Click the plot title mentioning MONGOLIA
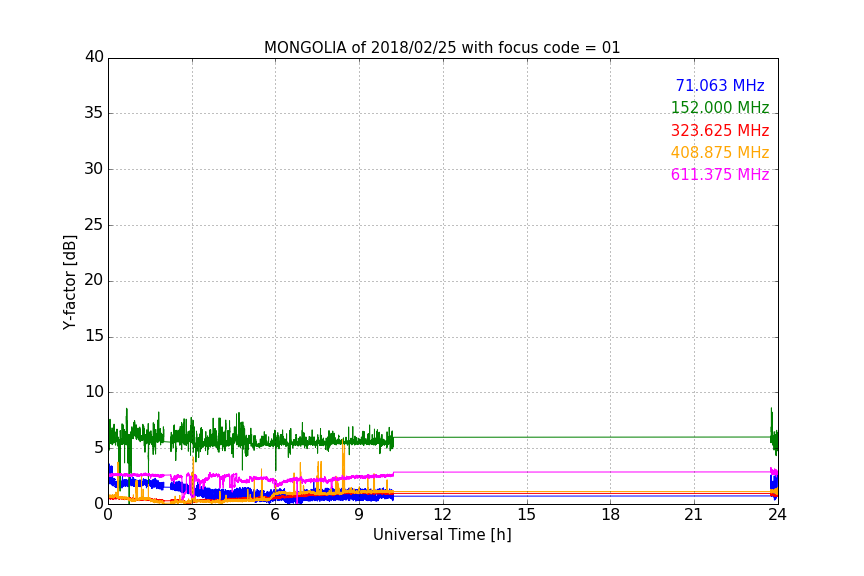The height and width of the screenshot is (576, 864). pyautogui.click(x=442, y=48)
